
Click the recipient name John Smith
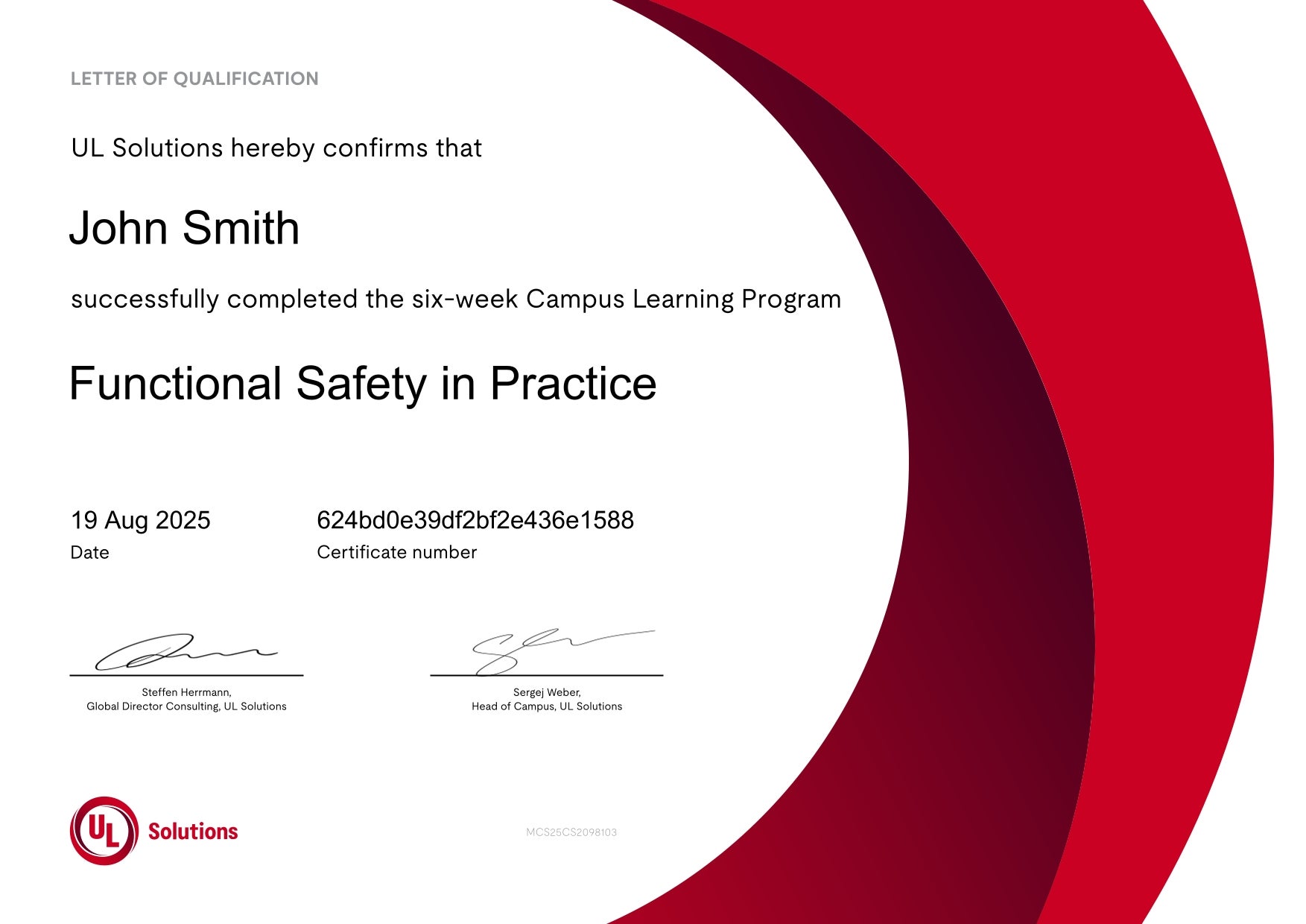pyautogui.click(x=184, y=227)
